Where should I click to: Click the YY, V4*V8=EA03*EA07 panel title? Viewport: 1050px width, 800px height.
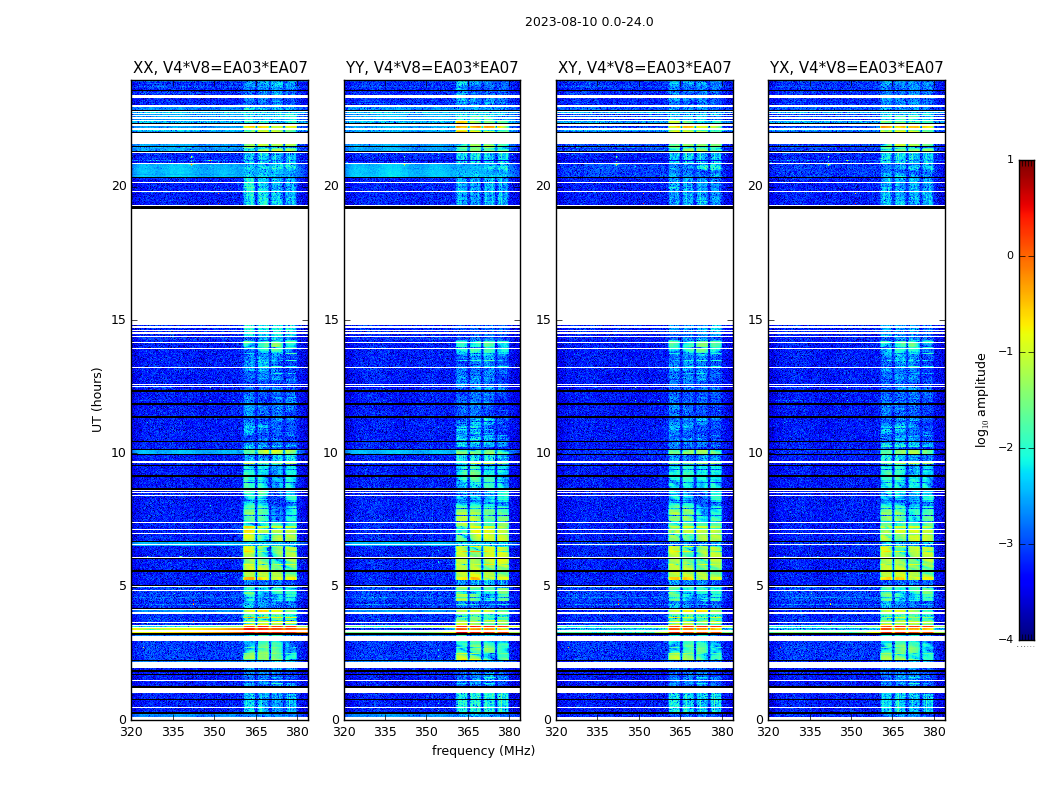click(x=432, y=68)
